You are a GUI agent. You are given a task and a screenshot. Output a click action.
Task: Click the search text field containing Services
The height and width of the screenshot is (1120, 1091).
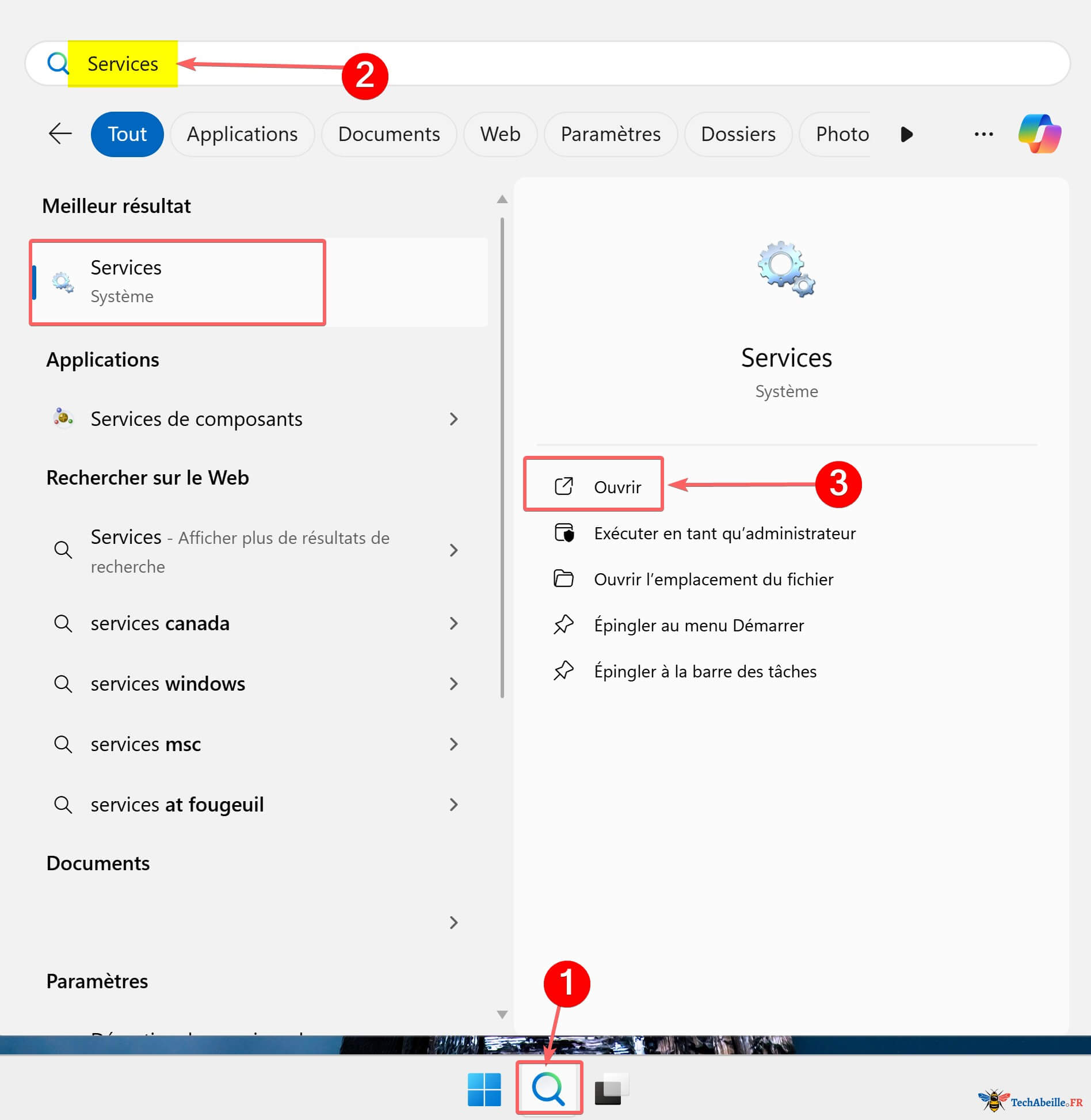547,63
